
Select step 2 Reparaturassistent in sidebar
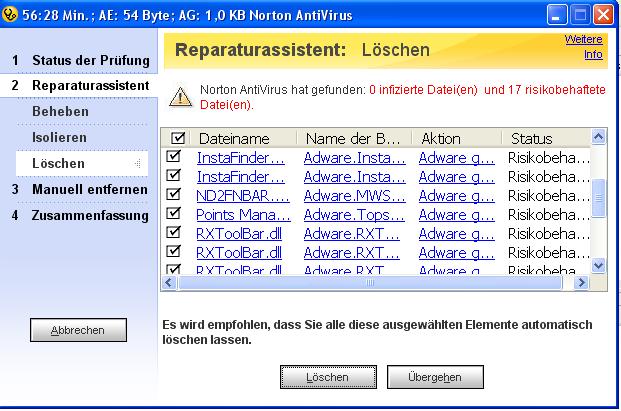click(x=79, y=86)
